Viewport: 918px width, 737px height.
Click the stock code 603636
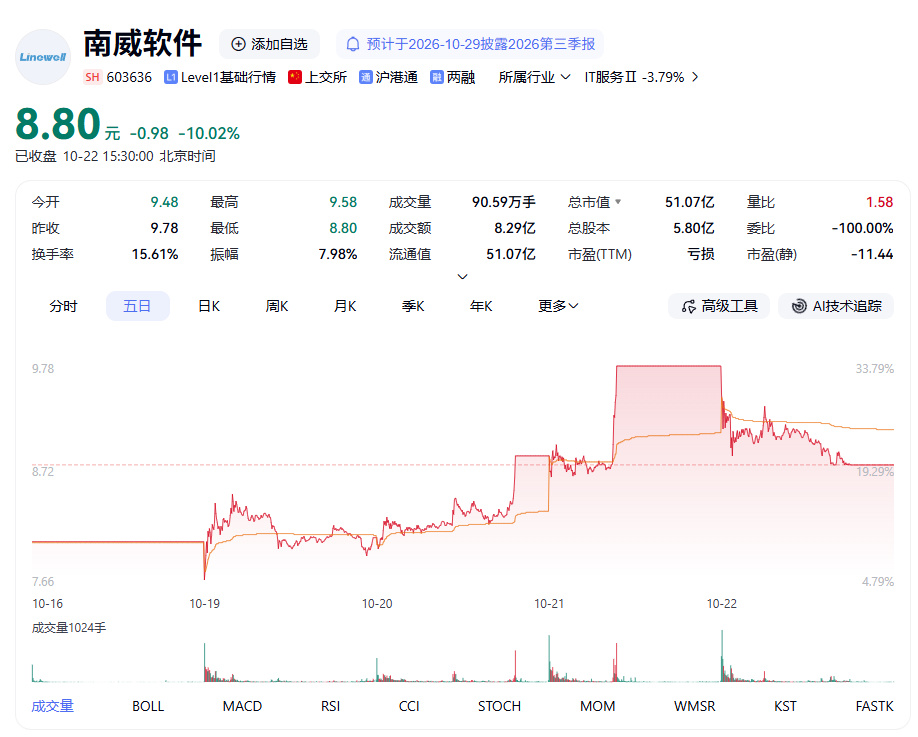(129, 77)
